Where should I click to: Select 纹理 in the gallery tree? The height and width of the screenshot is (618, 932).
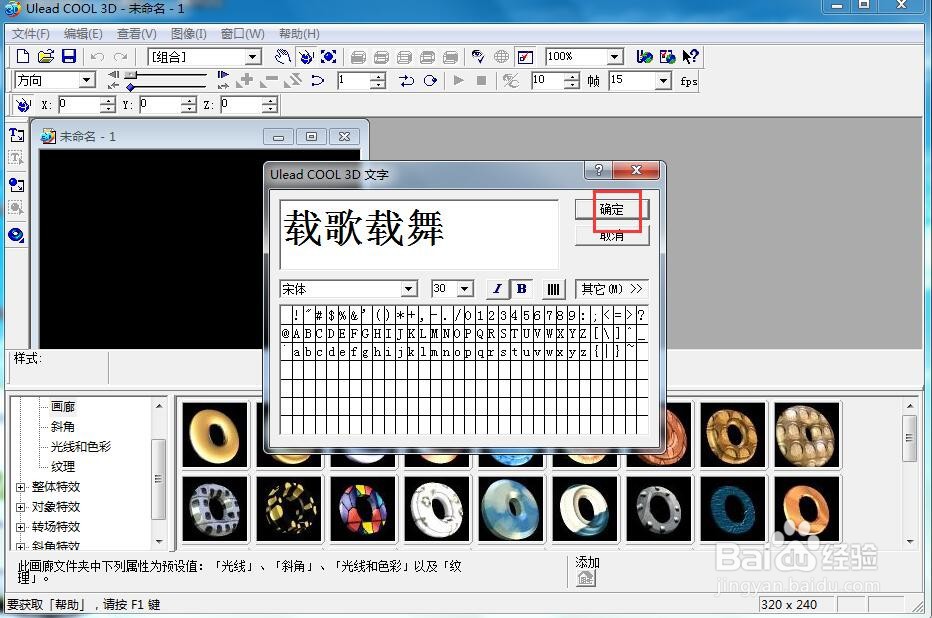(x=63, y=466)
